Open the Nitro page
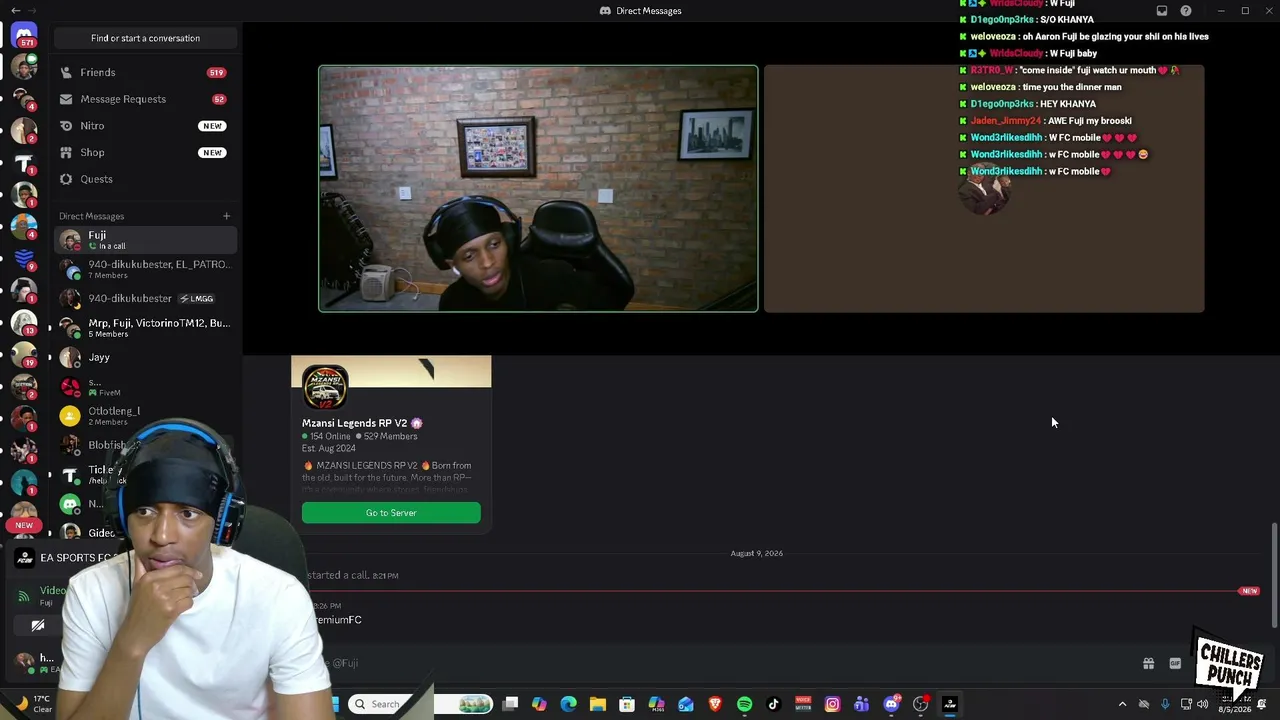Viewport: 1280px width, 720px height. pyautogui.click(x=145, y=126)
